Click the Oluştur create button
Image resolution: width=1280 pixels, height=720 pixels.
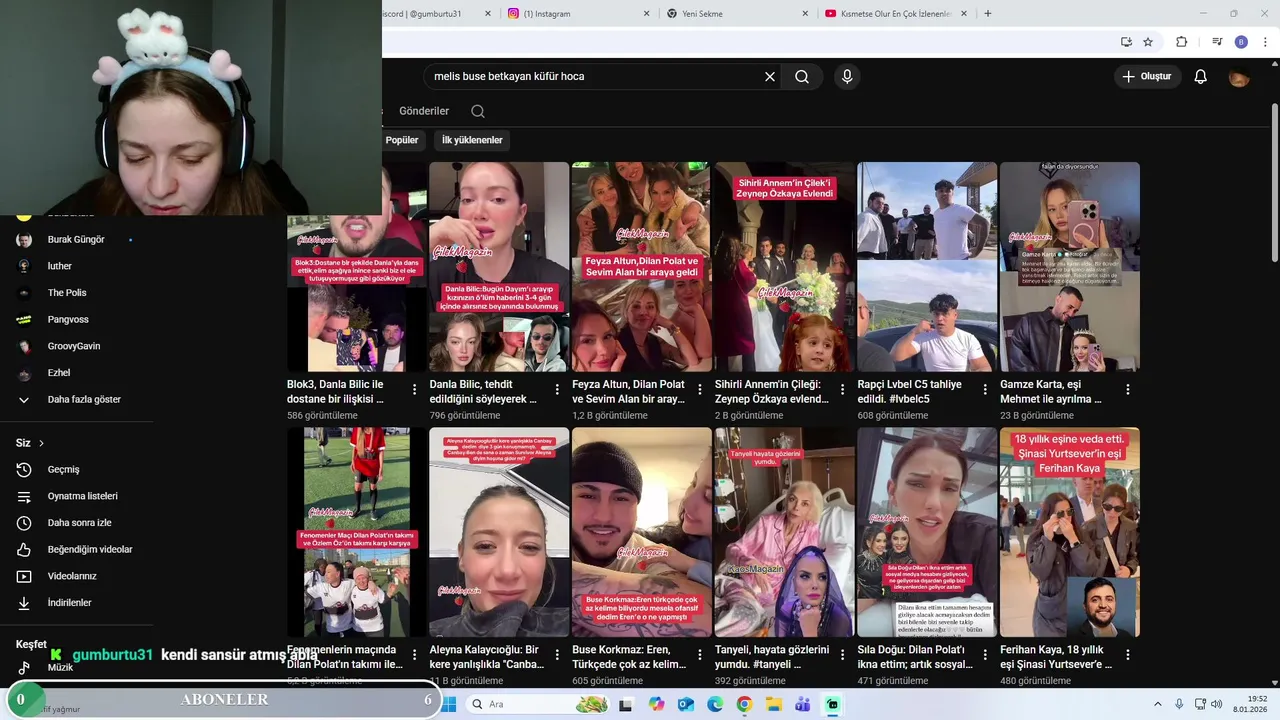coord(1148,76)
